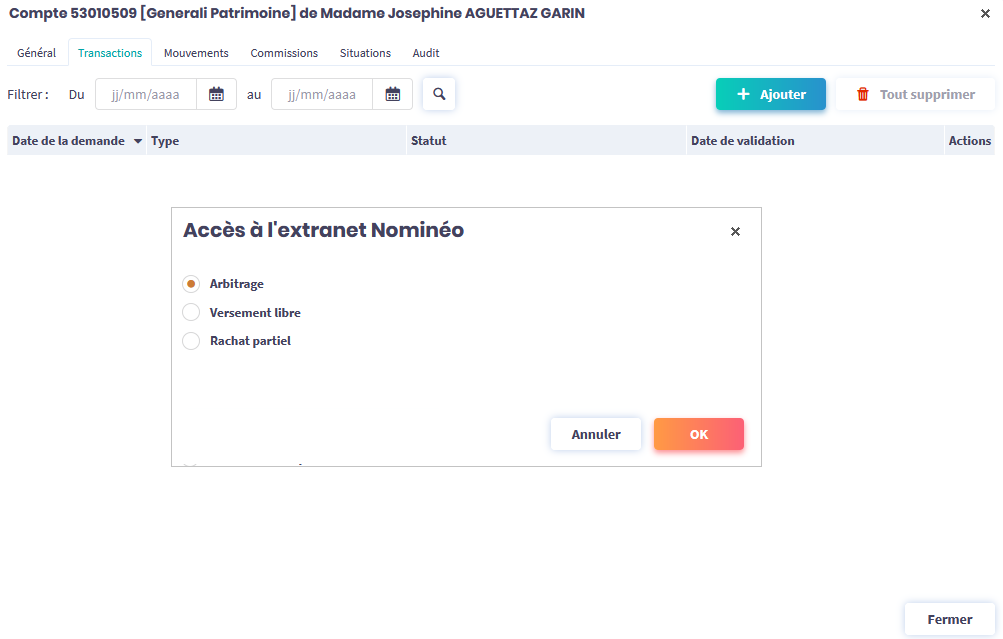Switch to the Général tab
This screenshot has width=1003, height=639.
click(37, 53)
